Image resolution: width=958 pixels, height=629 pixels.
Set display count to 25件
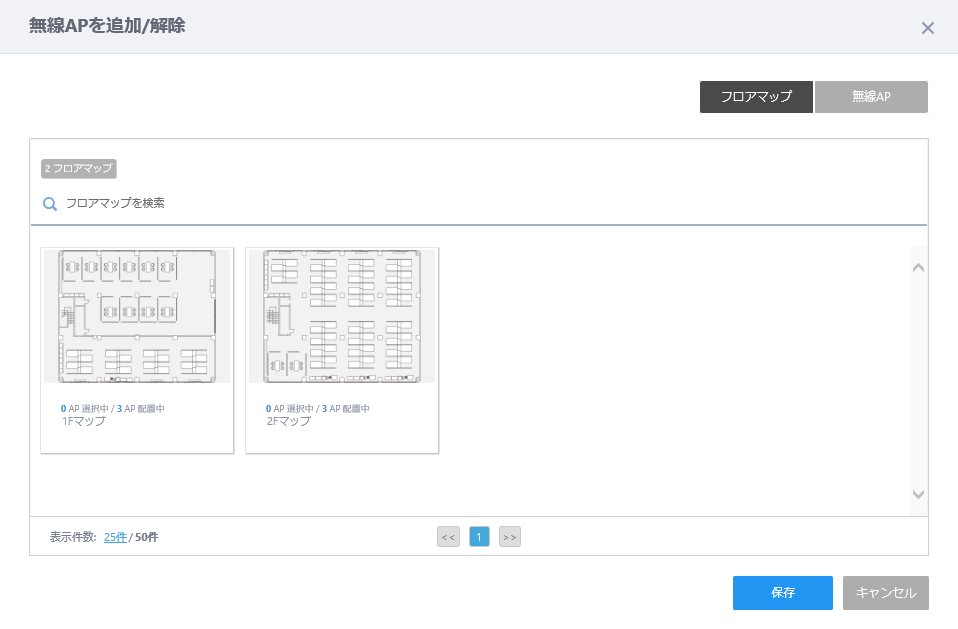[x=115, y=537]
